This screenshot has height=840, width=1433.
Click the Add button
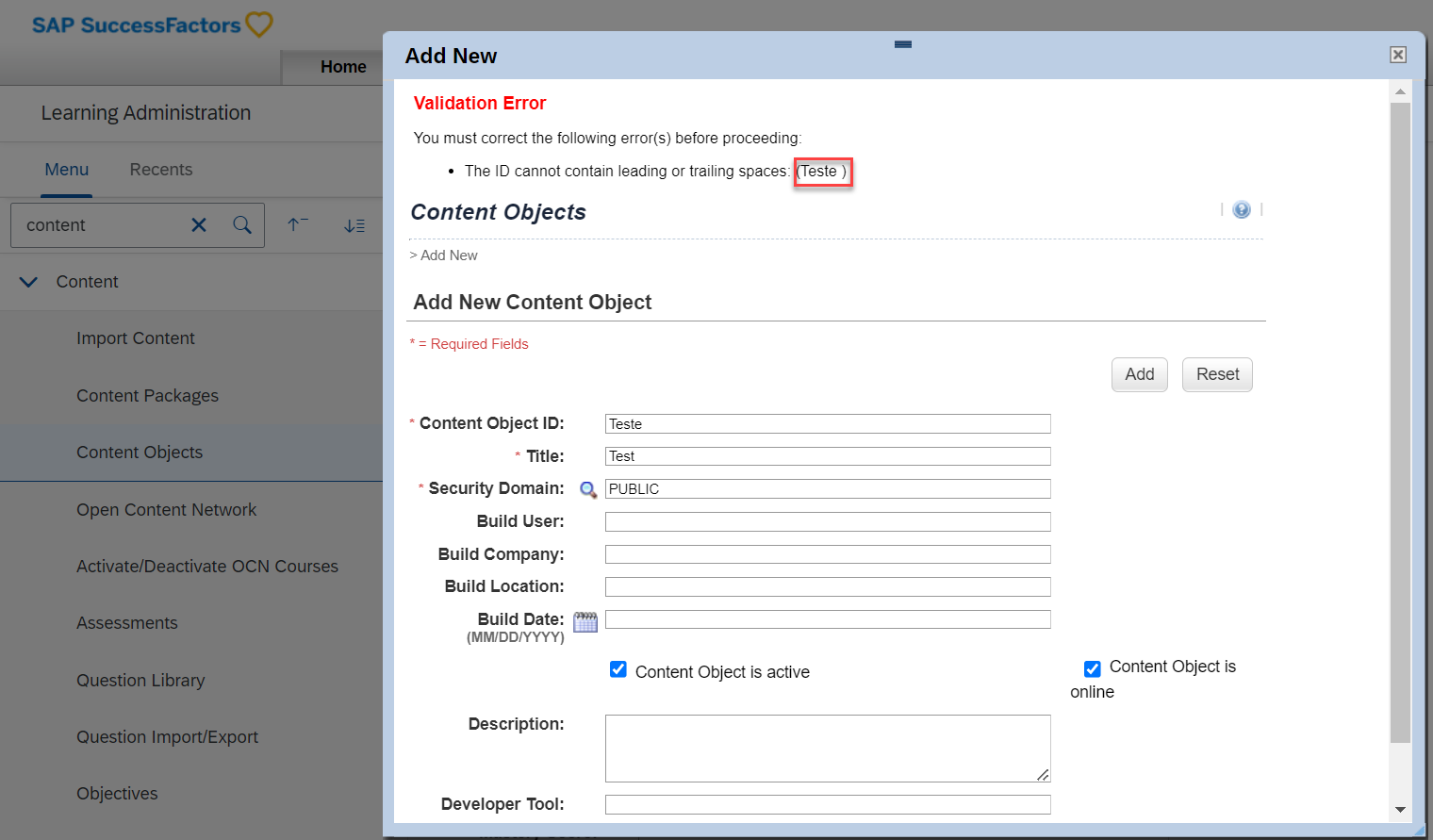pyautogui.click(x=1140, y=374)
